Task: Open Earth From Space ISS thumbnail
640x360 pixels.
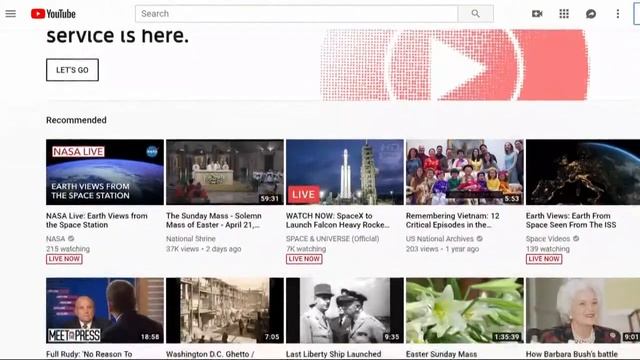Action: (x=583, y=172)
